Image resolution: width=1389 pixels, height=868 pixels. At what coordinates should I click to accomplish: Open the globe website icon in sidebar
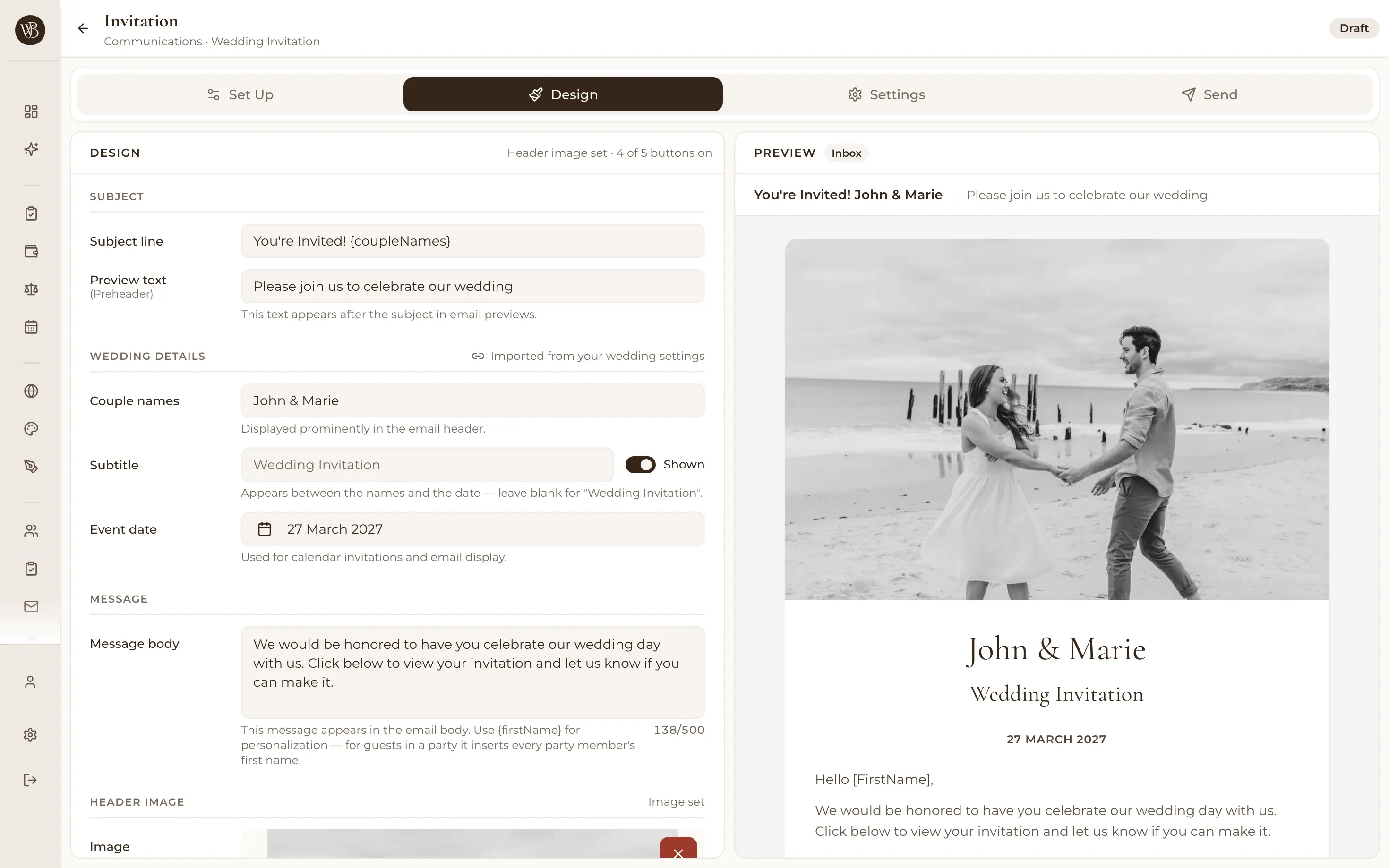point(31,391)
